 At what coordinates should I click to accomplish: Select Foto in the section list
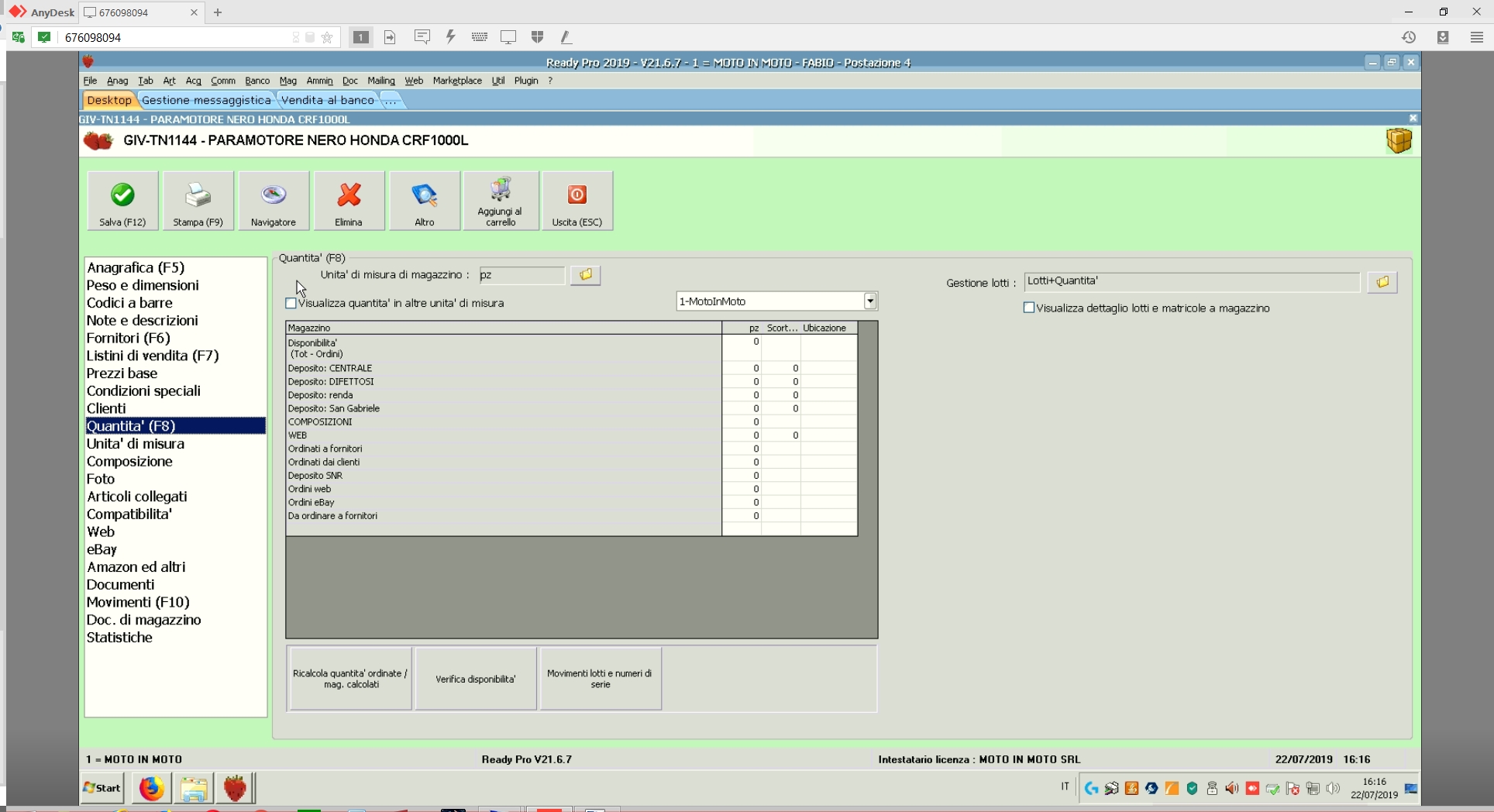coord(175,479)
